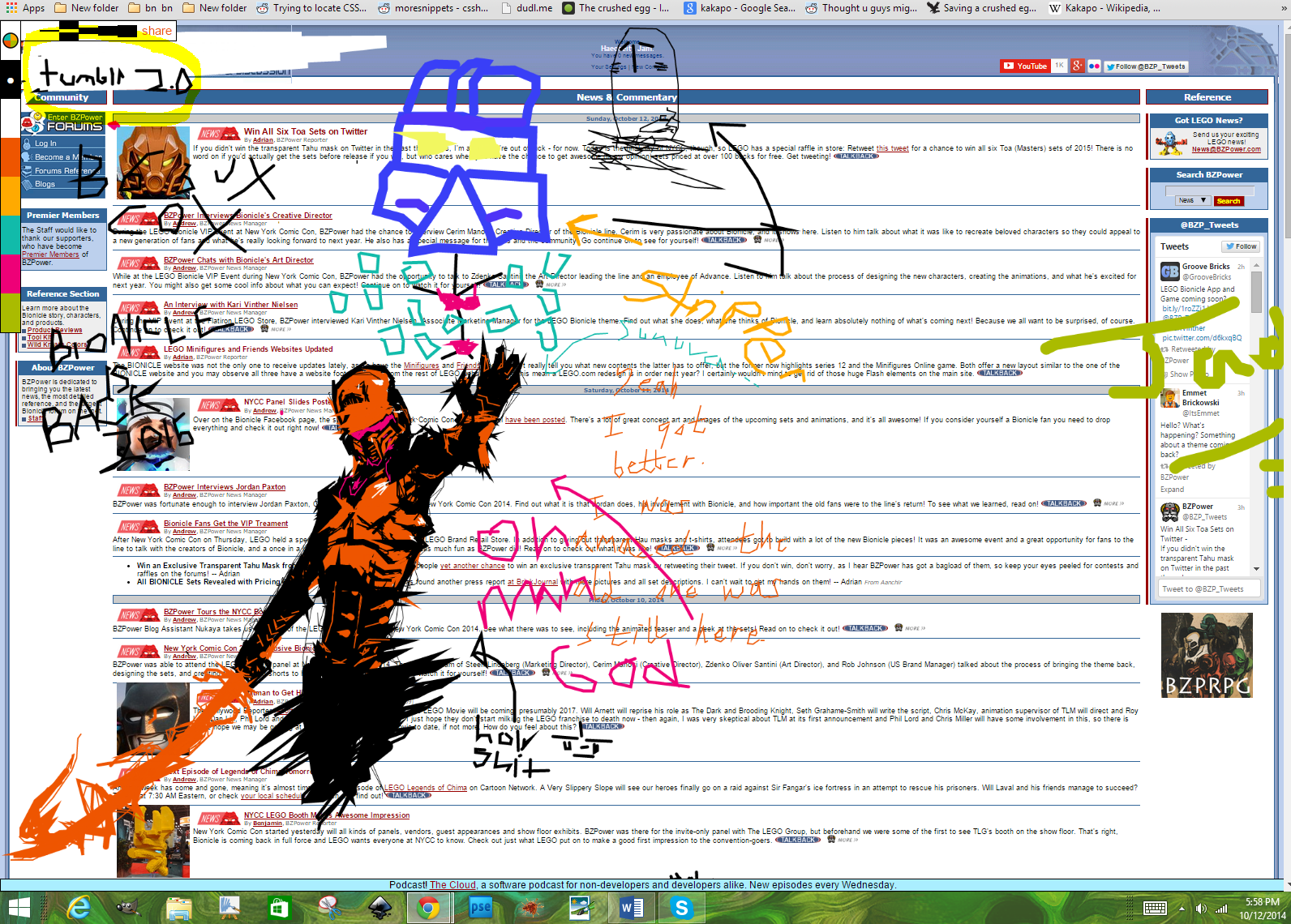Open 'BZPower Interviews Jordan Paxton' headline
Screen dimensions: 1291x924
coord(225,487)
